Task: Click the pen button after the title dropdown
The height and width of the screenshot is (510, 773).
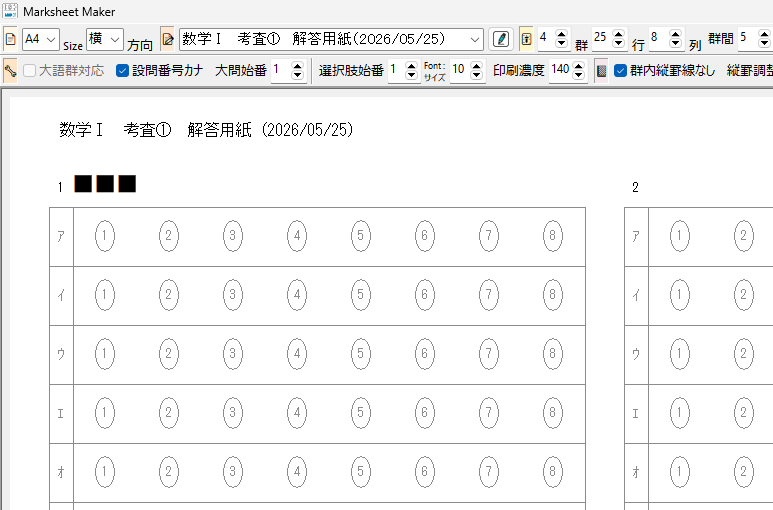Action: tap(502, 40)
